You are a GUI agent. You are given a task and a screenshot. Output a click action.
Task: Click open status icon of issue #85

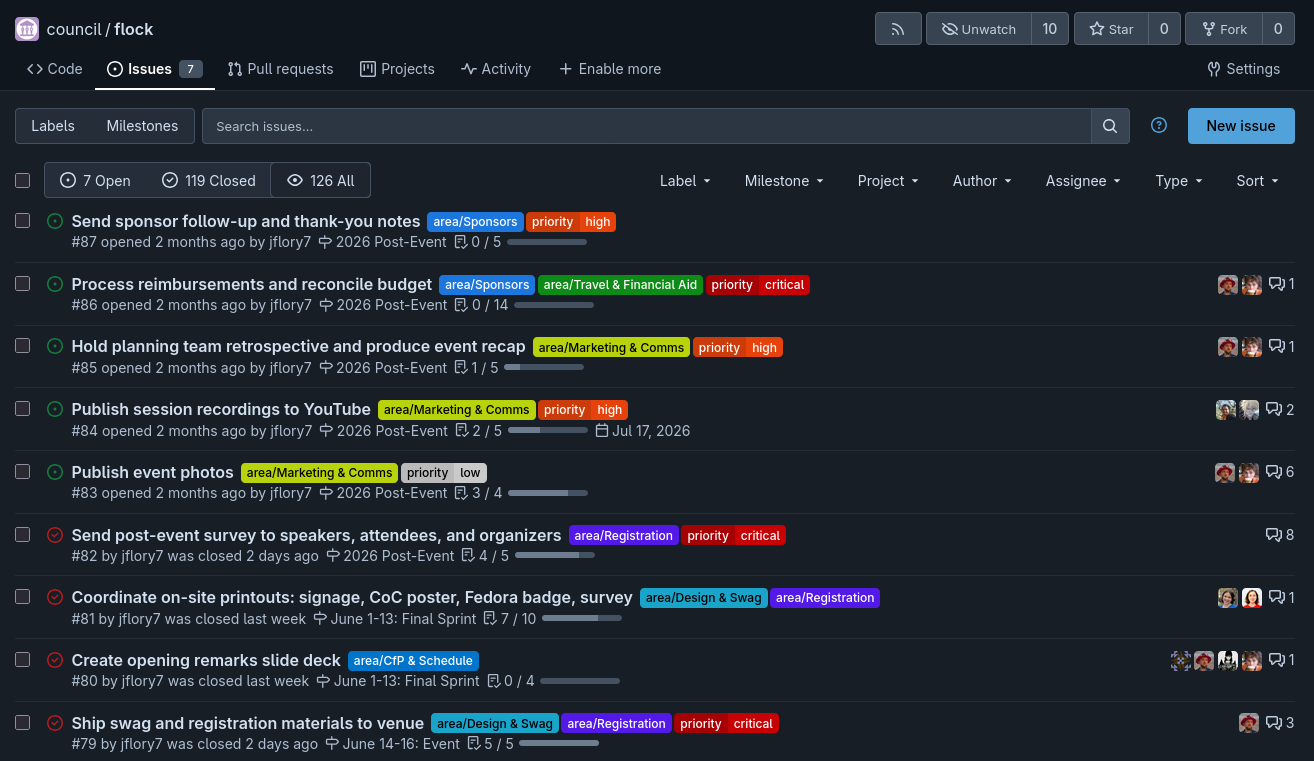tap(55, 346)
